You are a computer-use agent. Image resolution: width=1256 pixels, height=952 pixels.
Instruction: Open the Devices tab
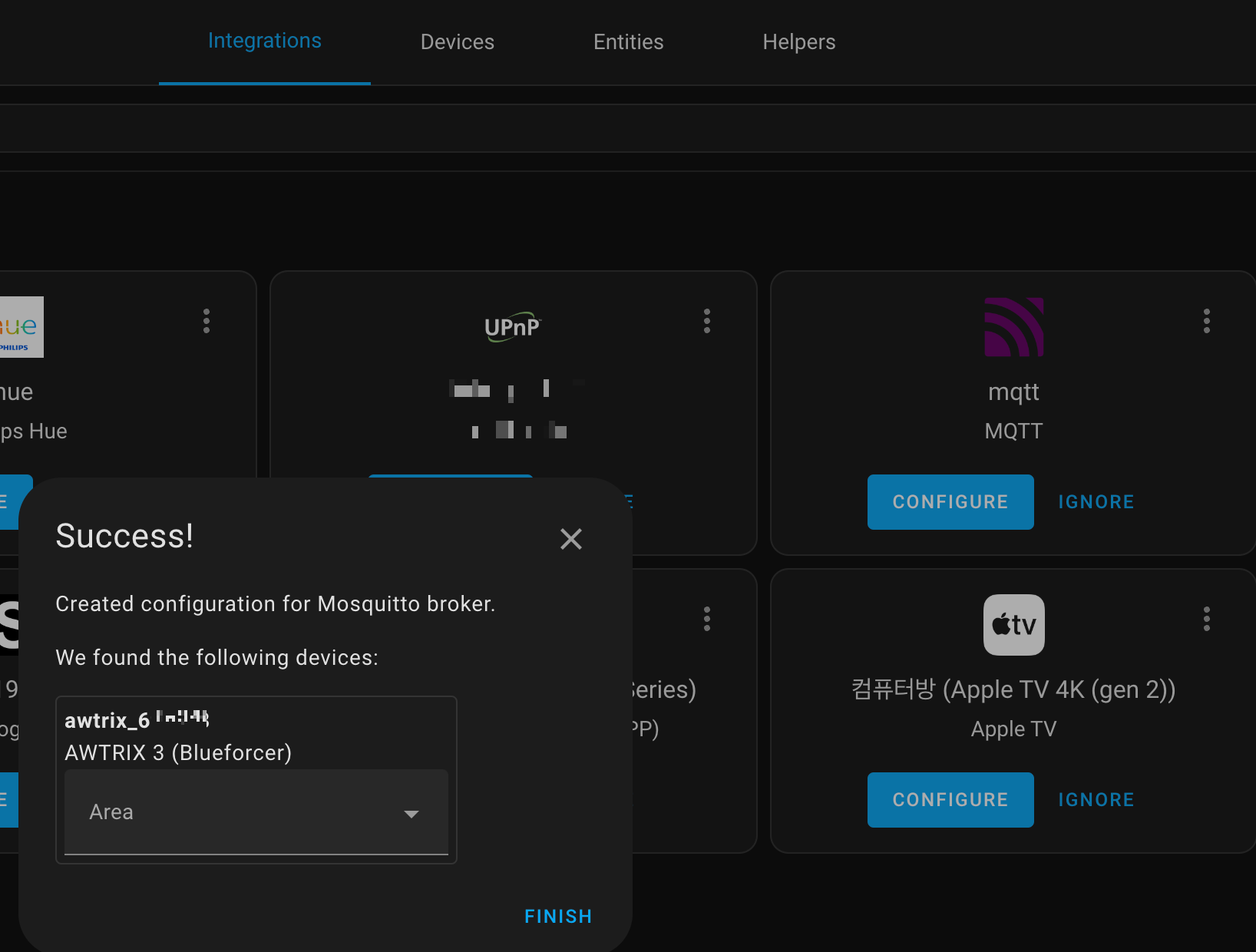[x=458, y=42]
